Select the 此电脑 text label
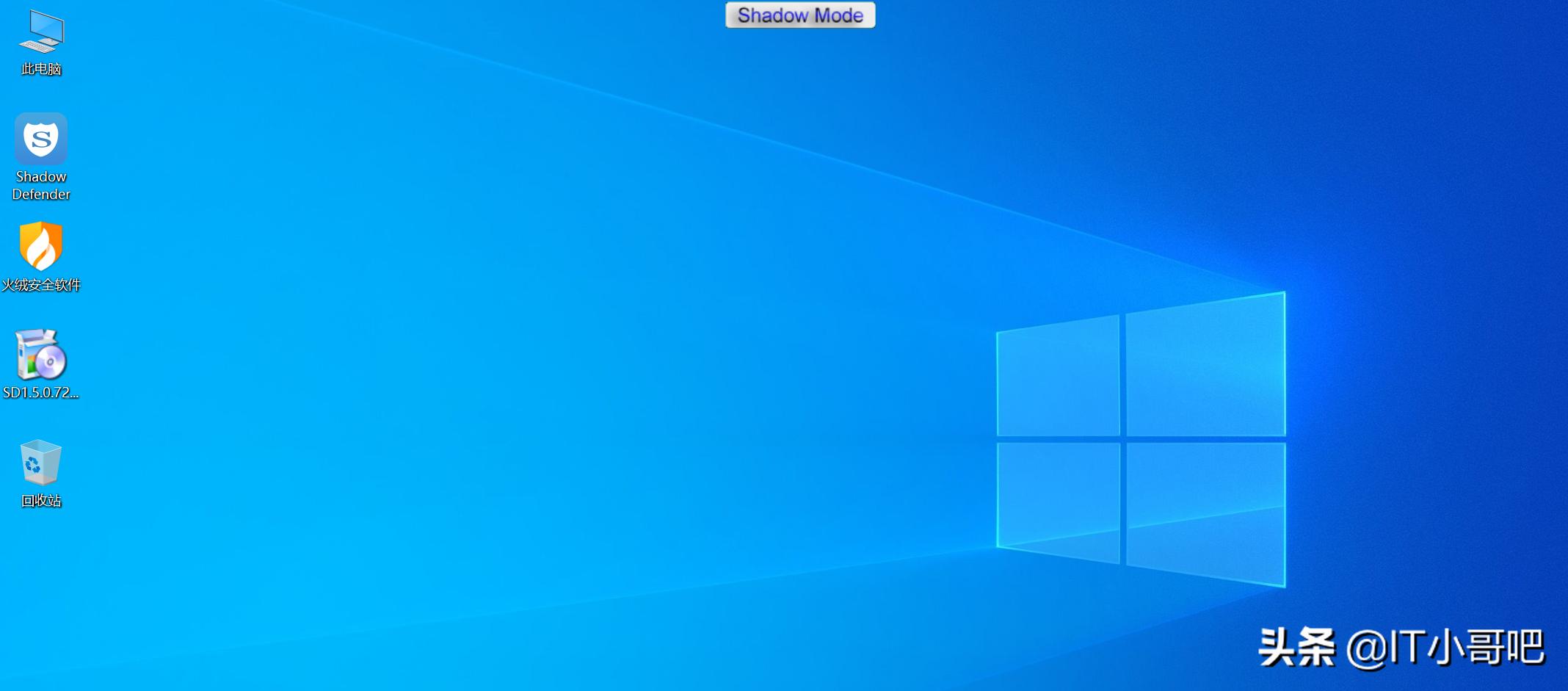This screenshot has height=691, width=1568. [x=40, y=70]
